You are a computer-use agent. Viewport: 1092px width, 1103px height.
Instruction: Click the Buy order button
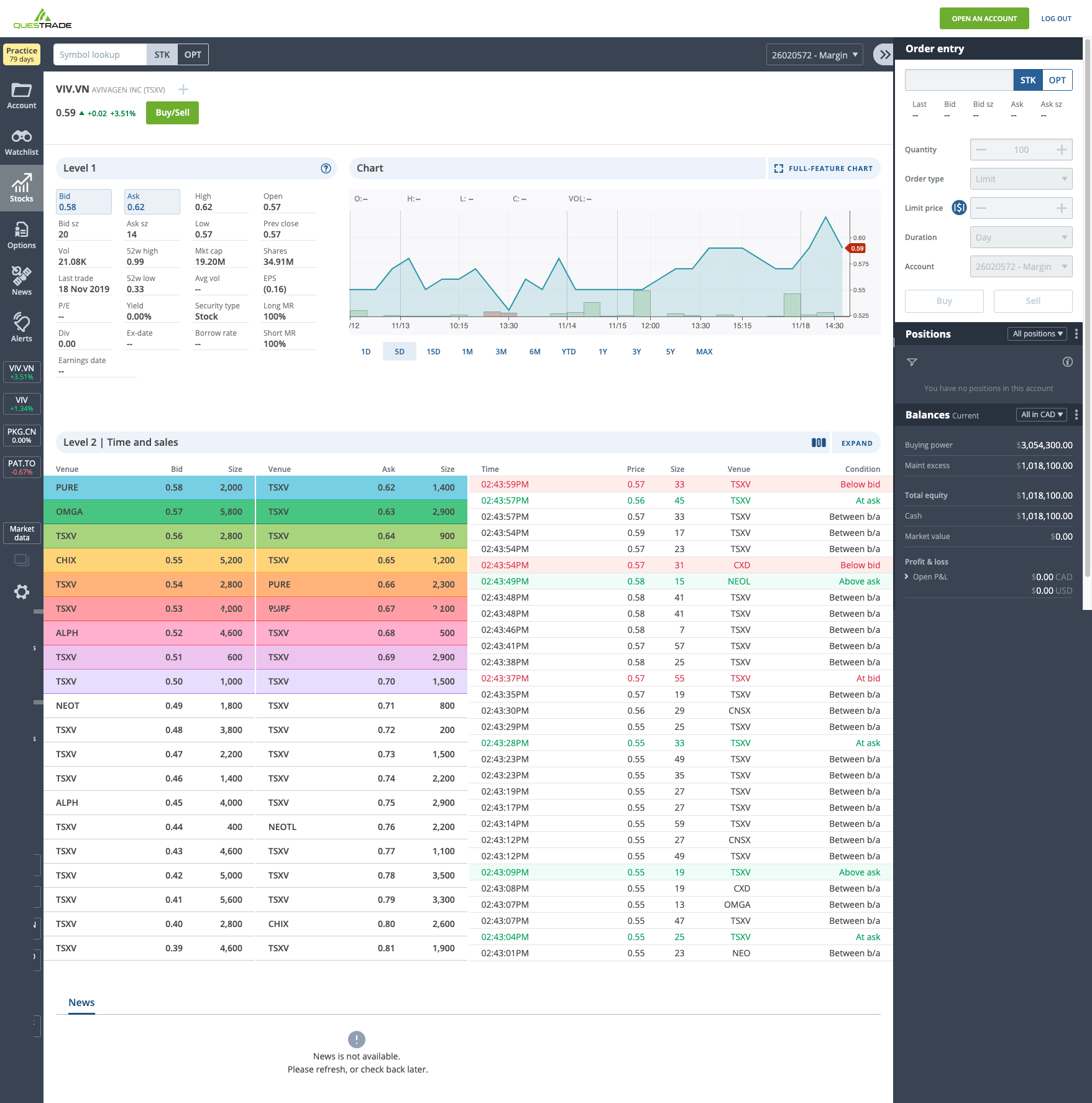coord(944,301)
